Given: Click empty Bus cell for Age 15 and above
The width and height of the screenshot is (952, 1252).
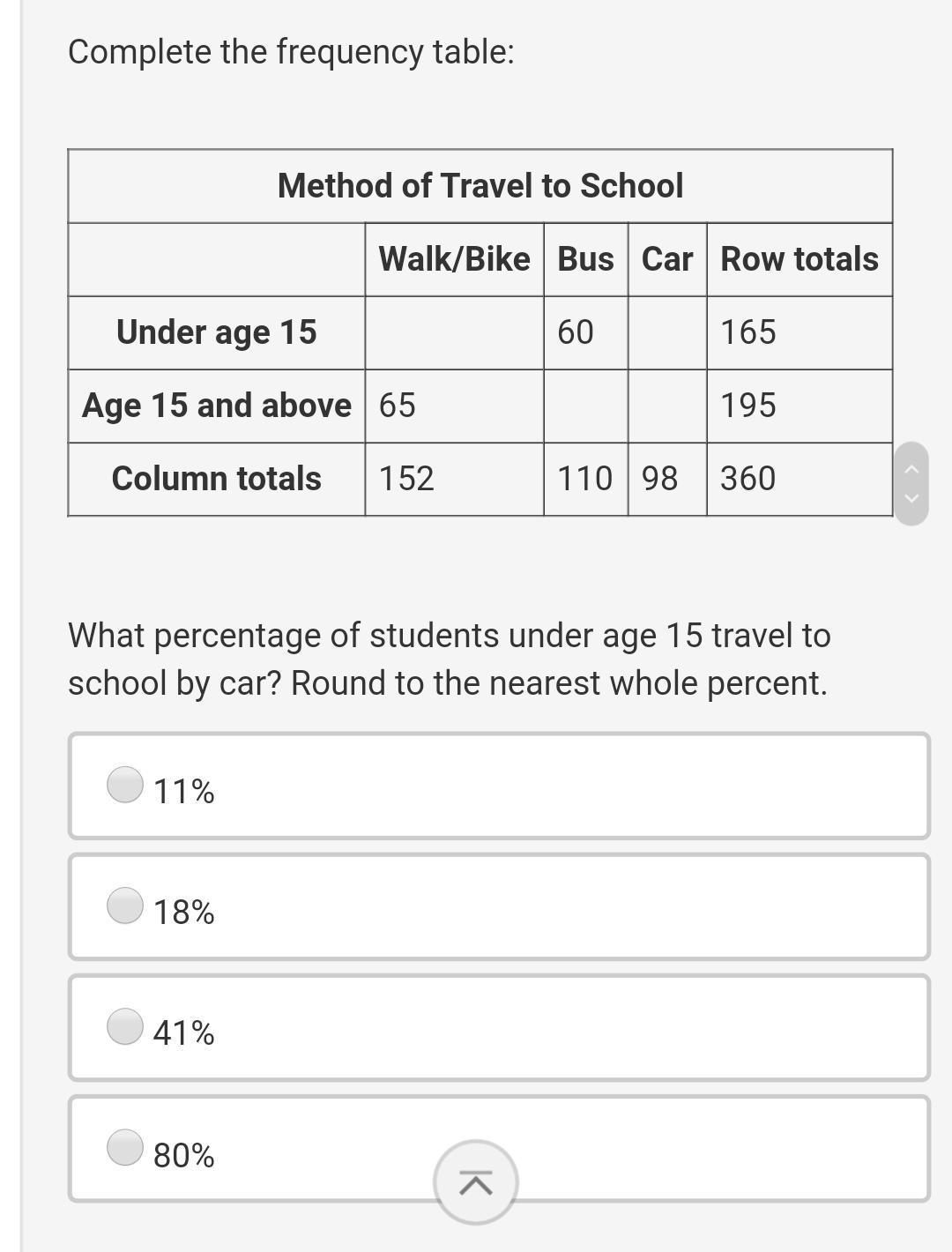Looking at the screenshot, I should tap(585, 406).
